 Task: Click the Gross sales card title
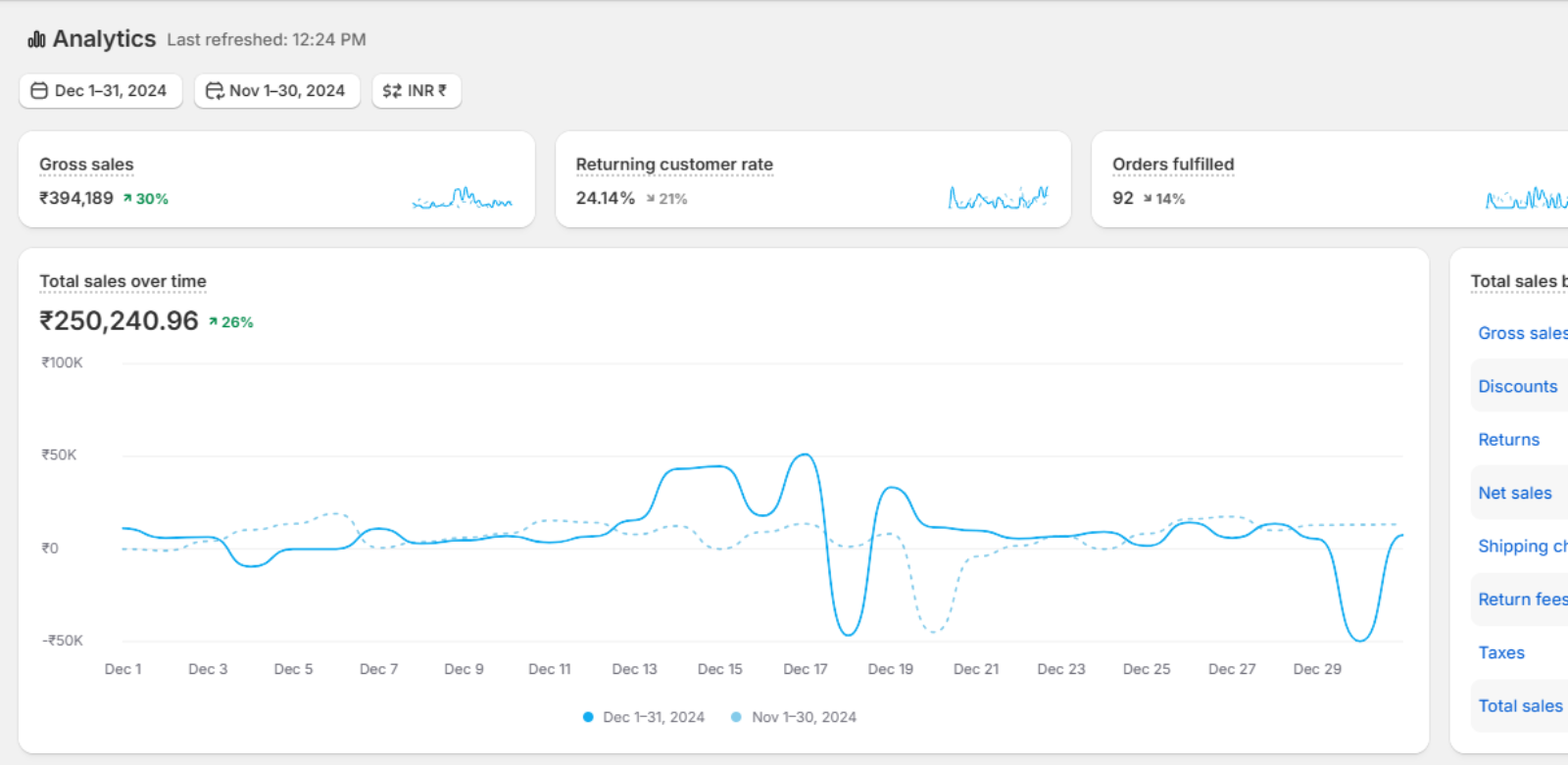(x=86, y=165)
